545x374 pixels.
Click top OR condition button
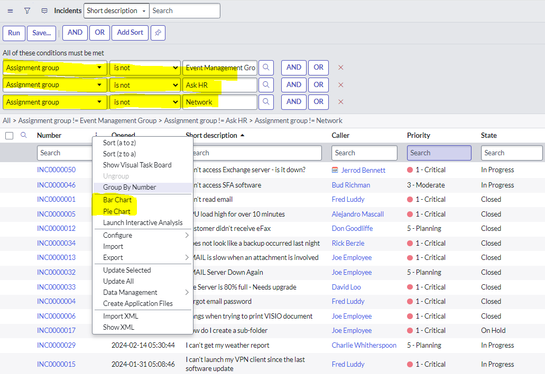point(99,33)
